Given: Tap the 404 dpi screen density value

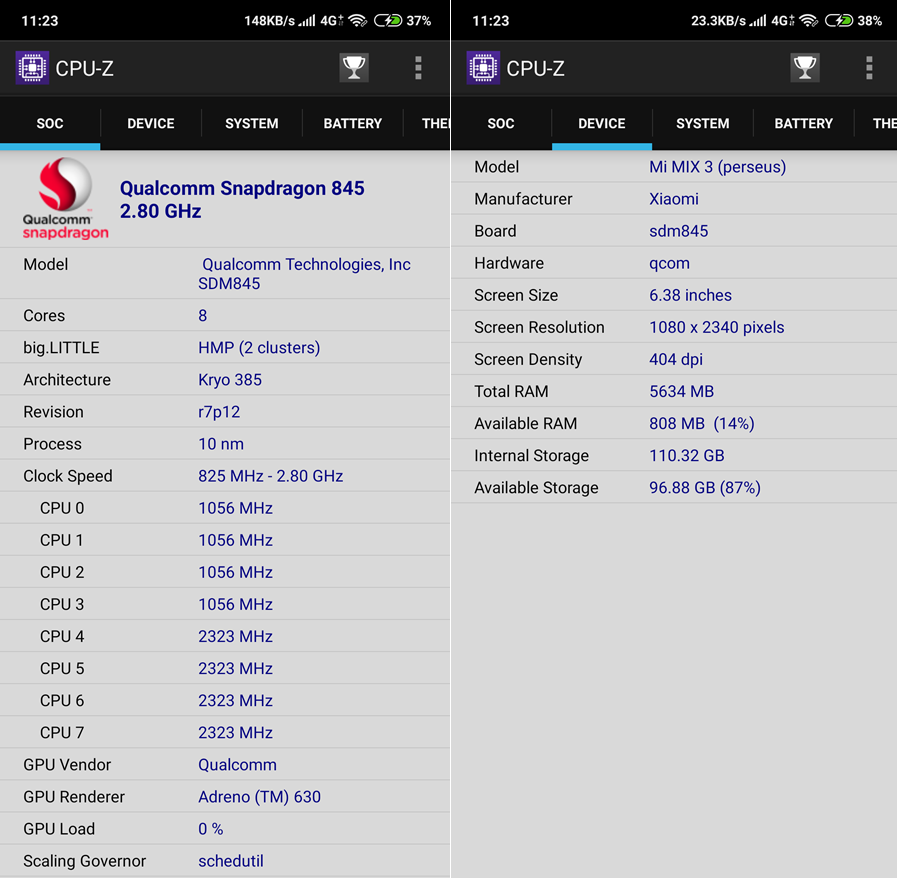Looking at the screenshot, I should pyautogui.click(x=676, y=359).
